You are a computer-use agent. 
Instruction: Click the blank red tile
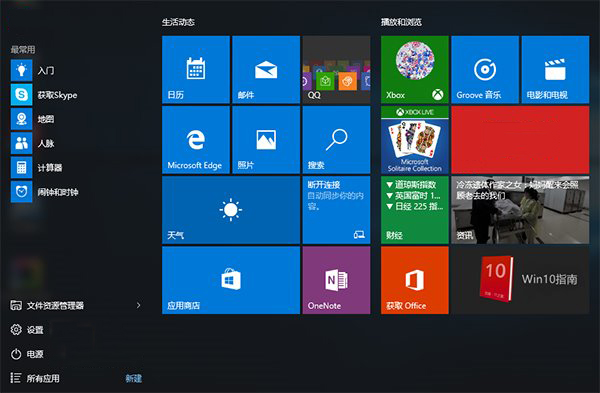point(520,140)
